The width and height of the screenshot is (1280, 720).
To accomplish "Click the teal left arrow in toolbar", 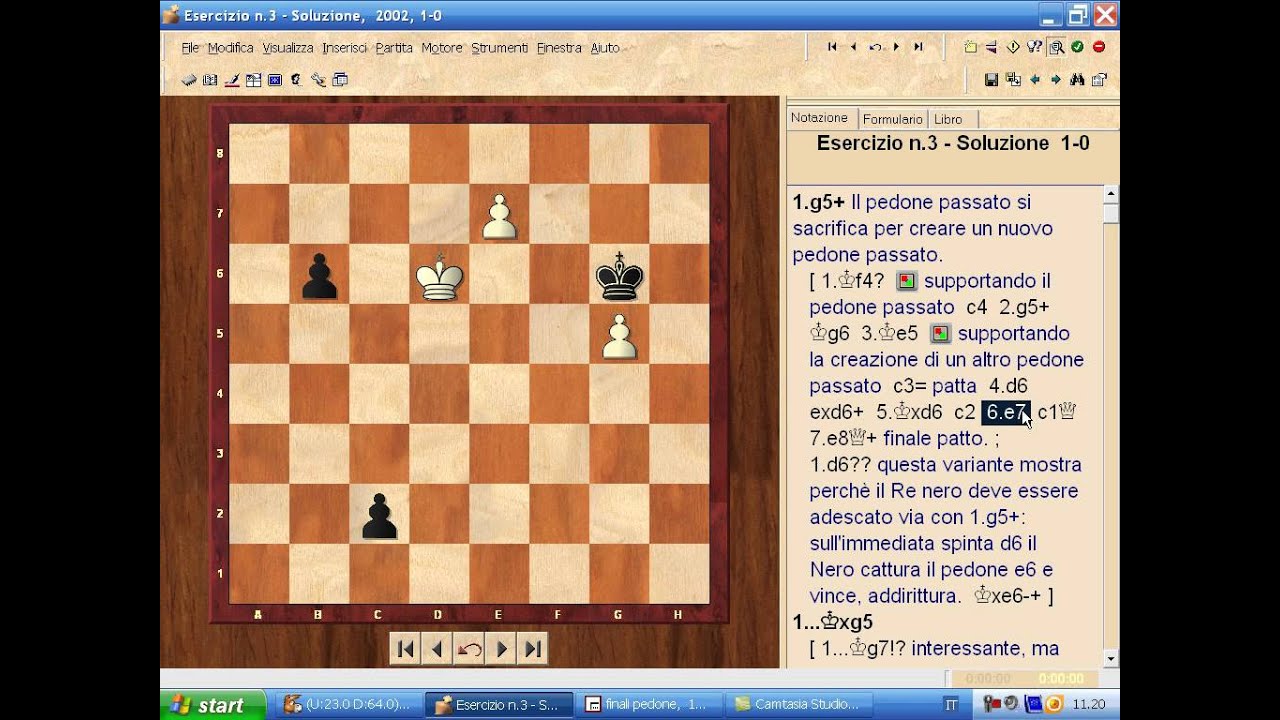I will [1035, 80].
